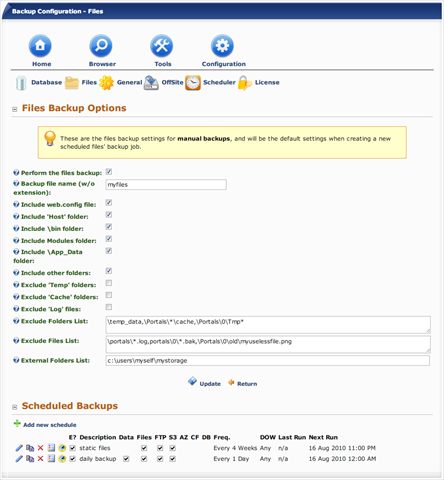Click the License padlock icon

[245, 83]
